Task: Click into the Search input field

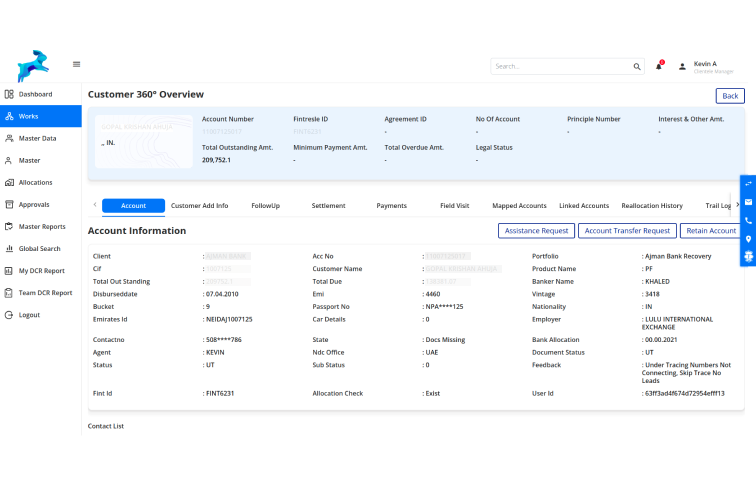Action: [560, 67]
